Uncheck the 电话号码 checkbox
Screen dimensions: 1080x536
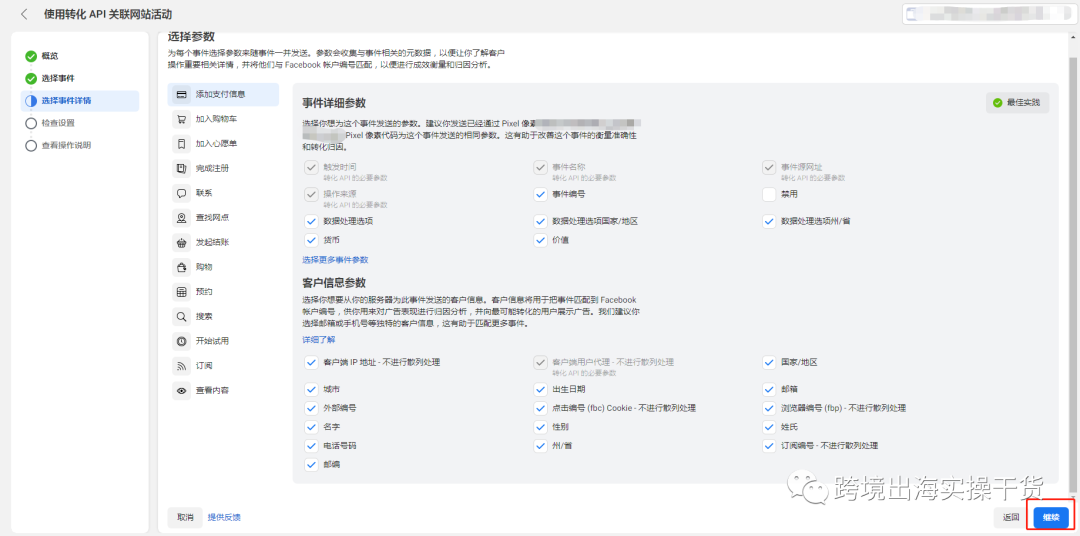(310, 446)
